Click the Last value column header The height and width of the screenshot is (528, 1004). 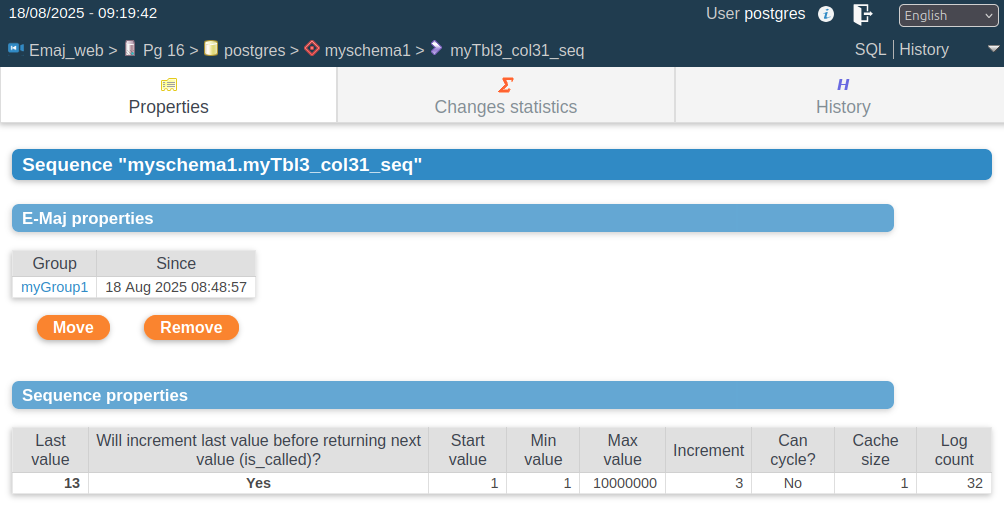(50, 450)
